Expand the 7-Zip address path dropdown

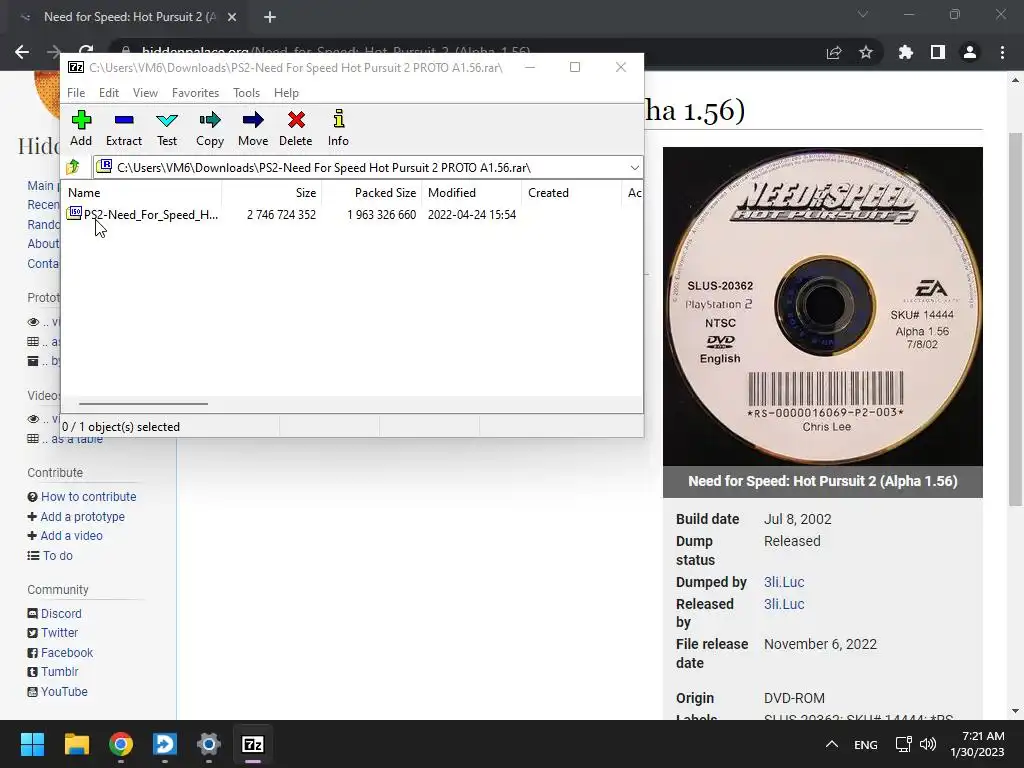click(x=634, y=168)
